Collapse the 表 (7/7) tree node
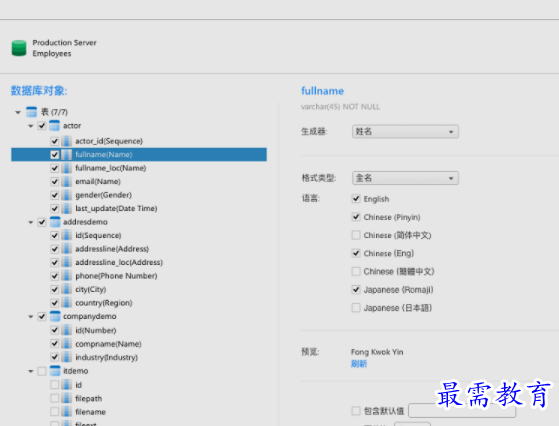The width and height of the screenshot is (559, 426). click(x=18, y=113)
